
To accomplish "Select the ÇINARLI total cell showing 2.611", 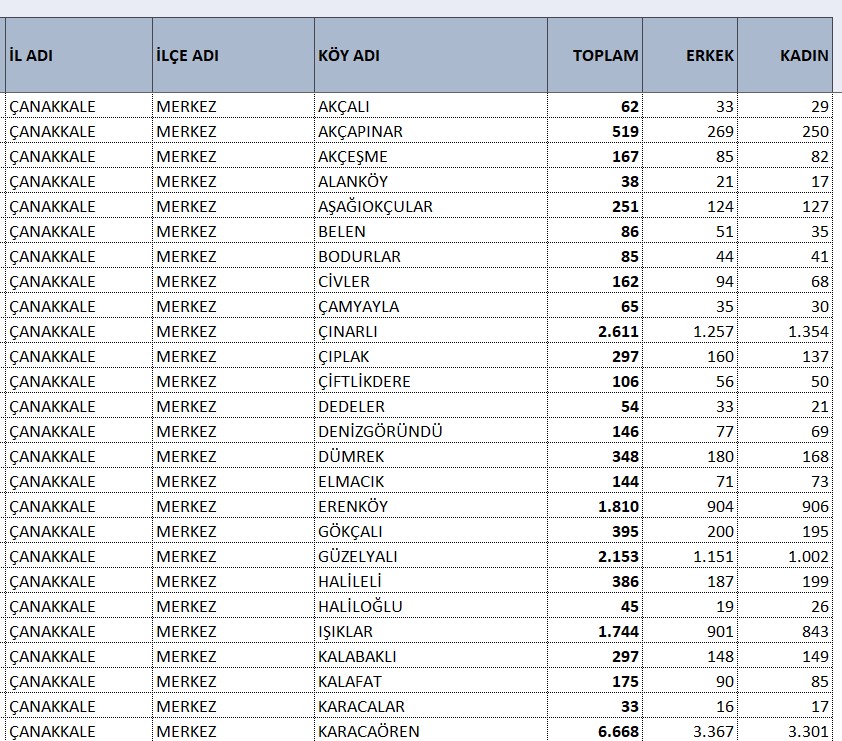I will pyautogui.click(x=618, y=331).
